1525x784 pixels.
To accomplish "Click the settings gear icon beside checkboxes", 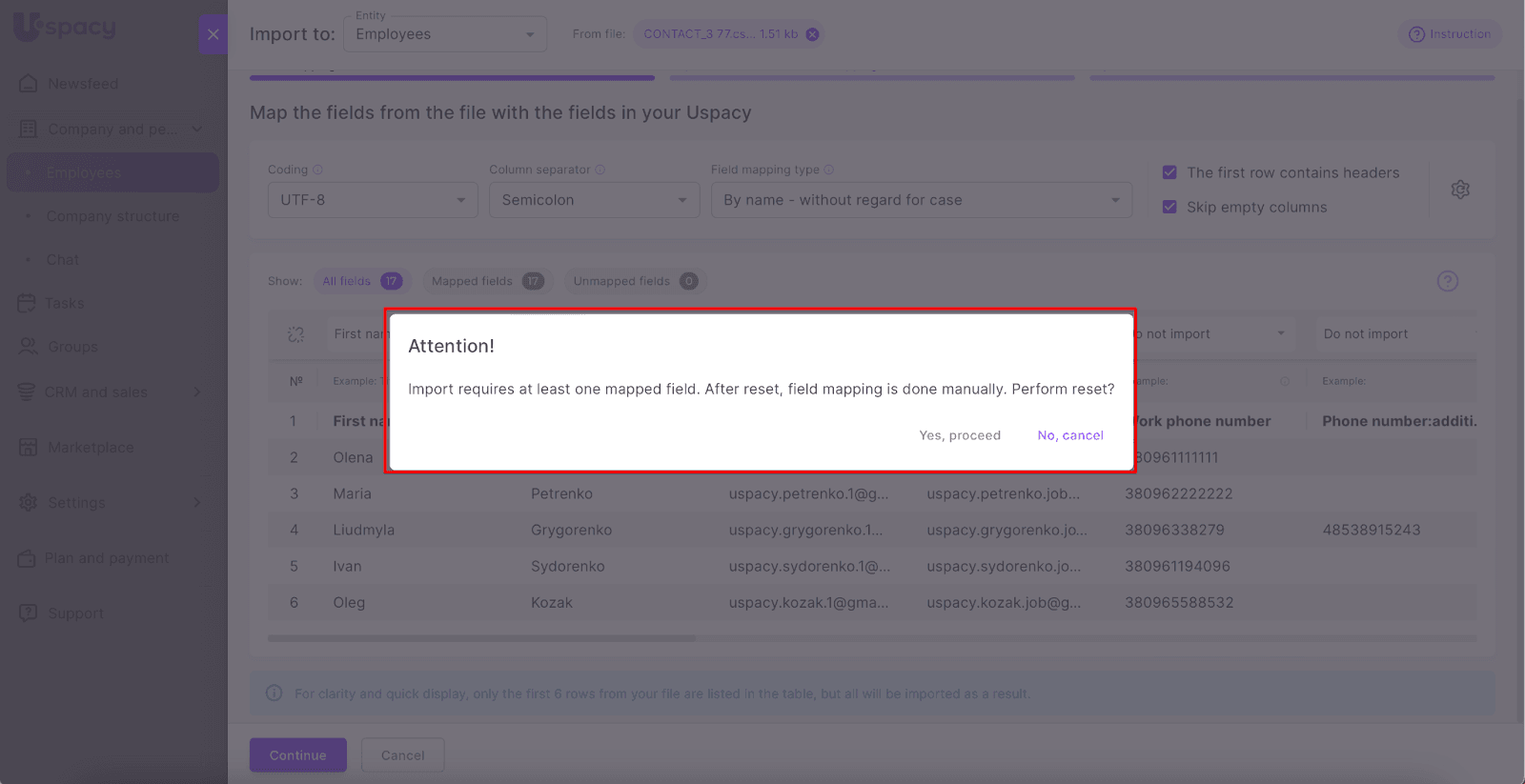I will pos(1459,190).
